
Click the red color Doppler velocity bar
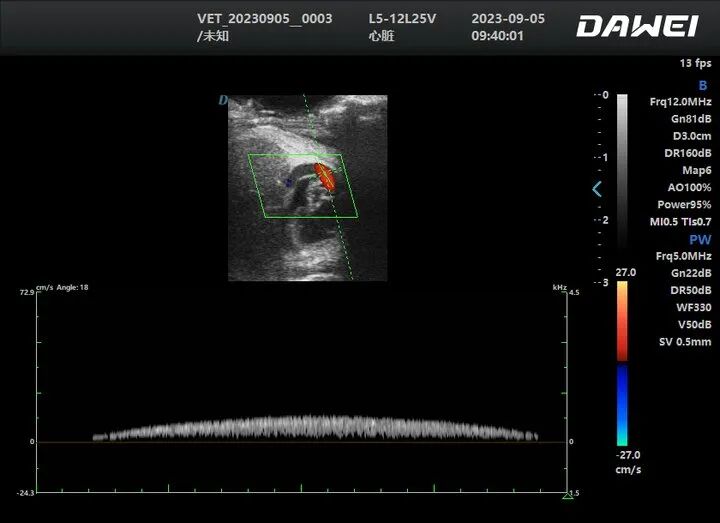coord(622,321)
